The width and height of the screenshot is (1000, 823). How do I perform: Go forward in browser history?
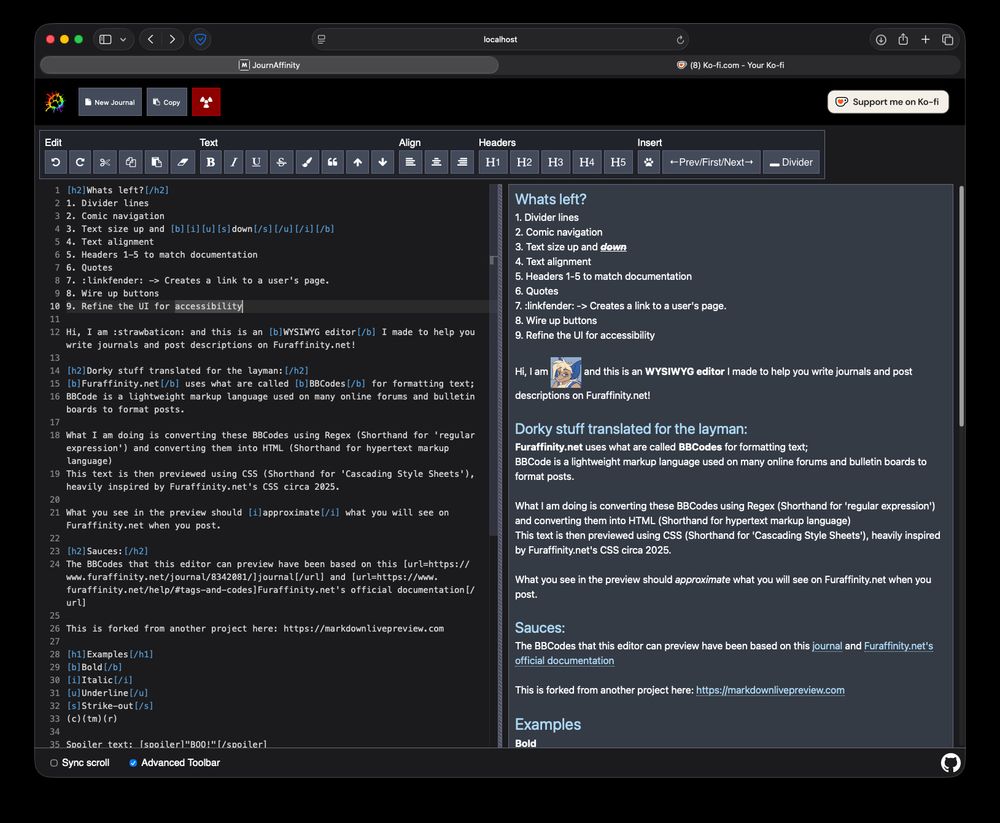click(172, 40)
